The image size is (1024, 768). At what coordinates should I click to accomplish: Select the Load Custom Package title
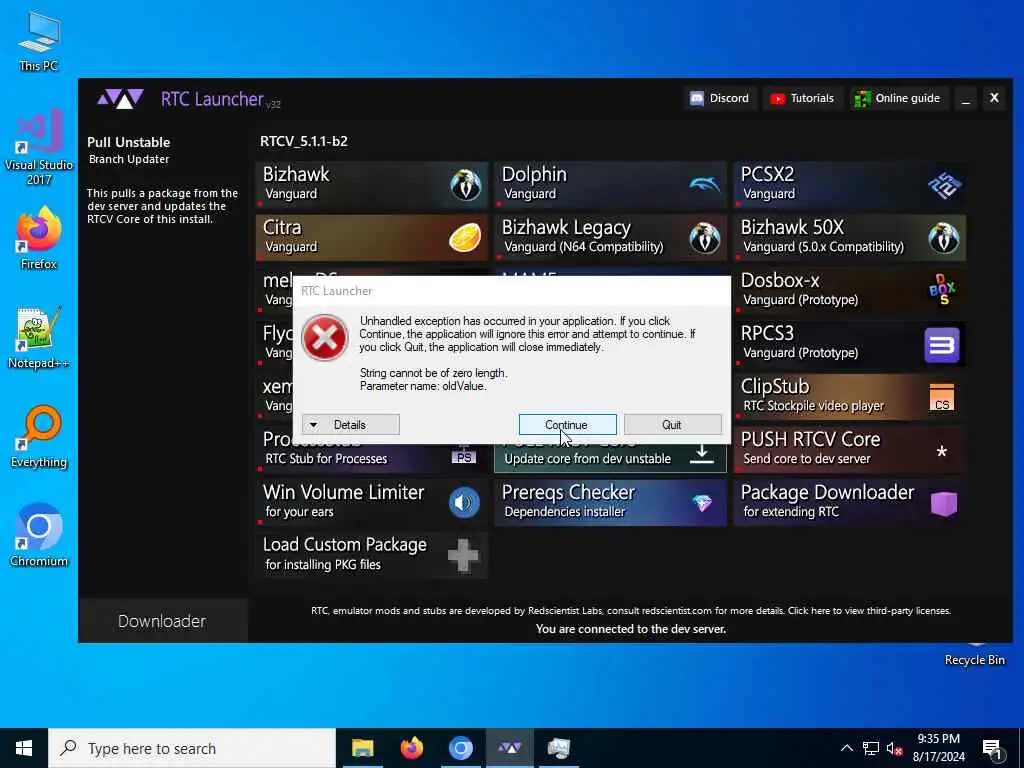345,545
